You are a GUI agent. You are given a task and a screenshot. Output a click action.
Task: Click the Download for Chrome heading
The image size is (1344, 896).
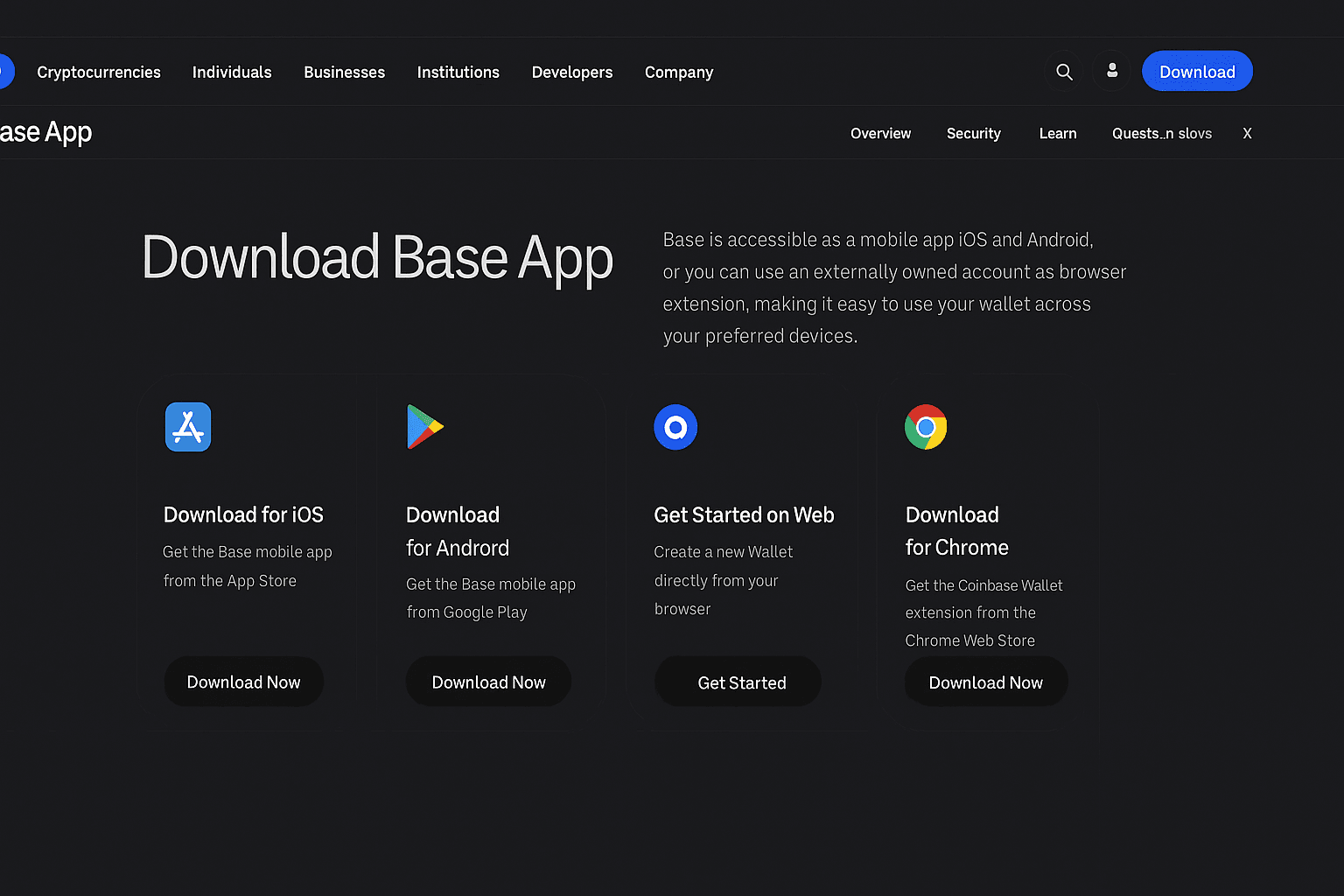pyautogui.click(x=956, y=530)
